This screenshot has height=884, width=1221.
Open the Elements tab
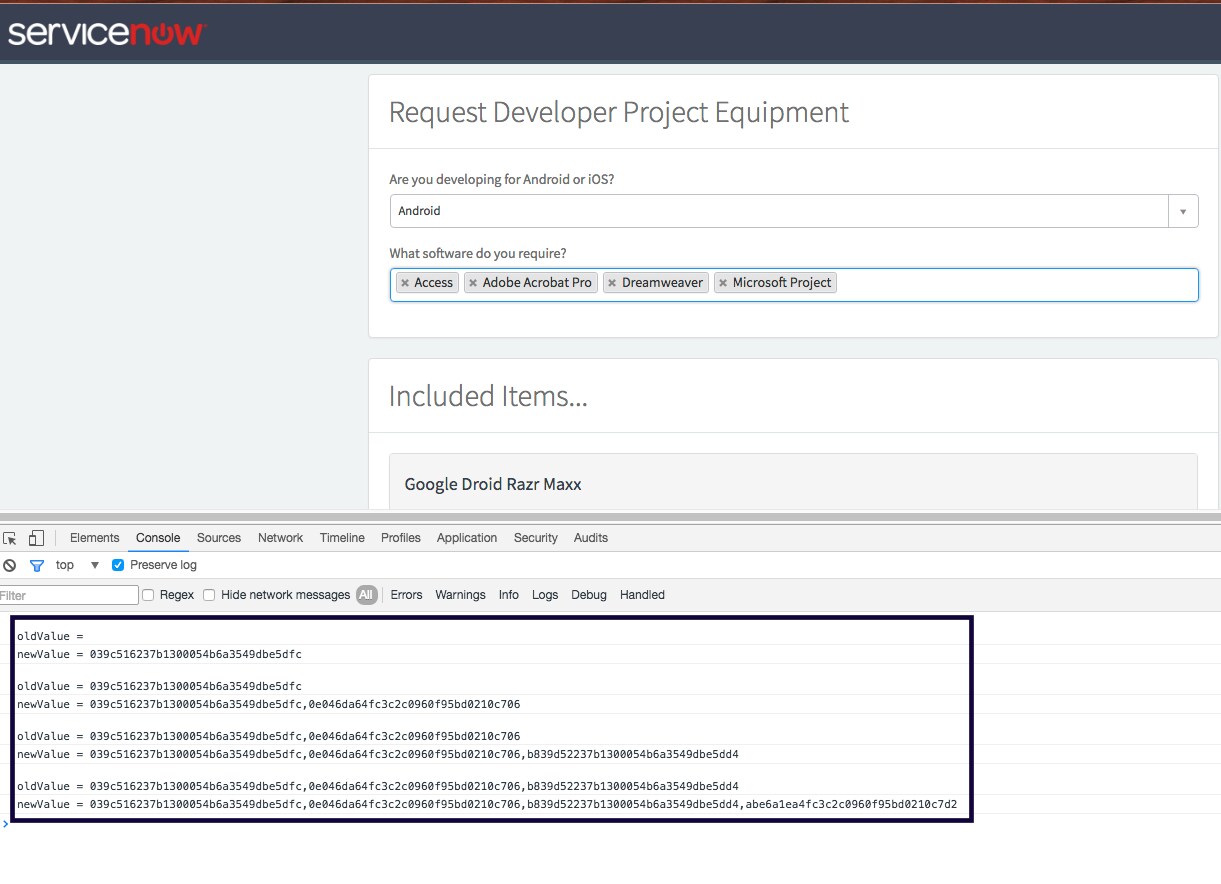[94, 538]
